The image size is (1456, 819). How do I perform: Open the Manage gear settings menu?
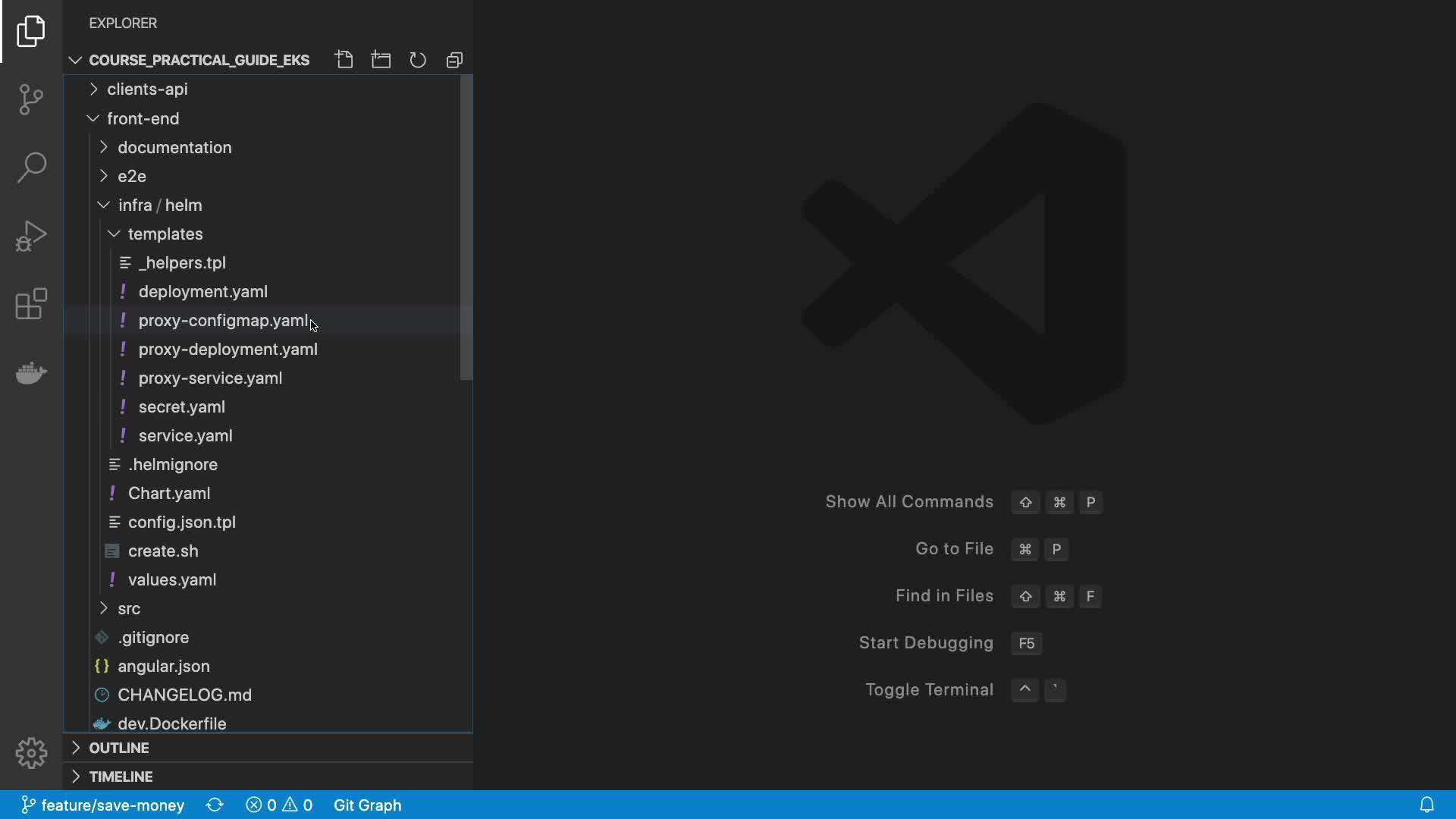pyautogui.click(x=31, y=753)
